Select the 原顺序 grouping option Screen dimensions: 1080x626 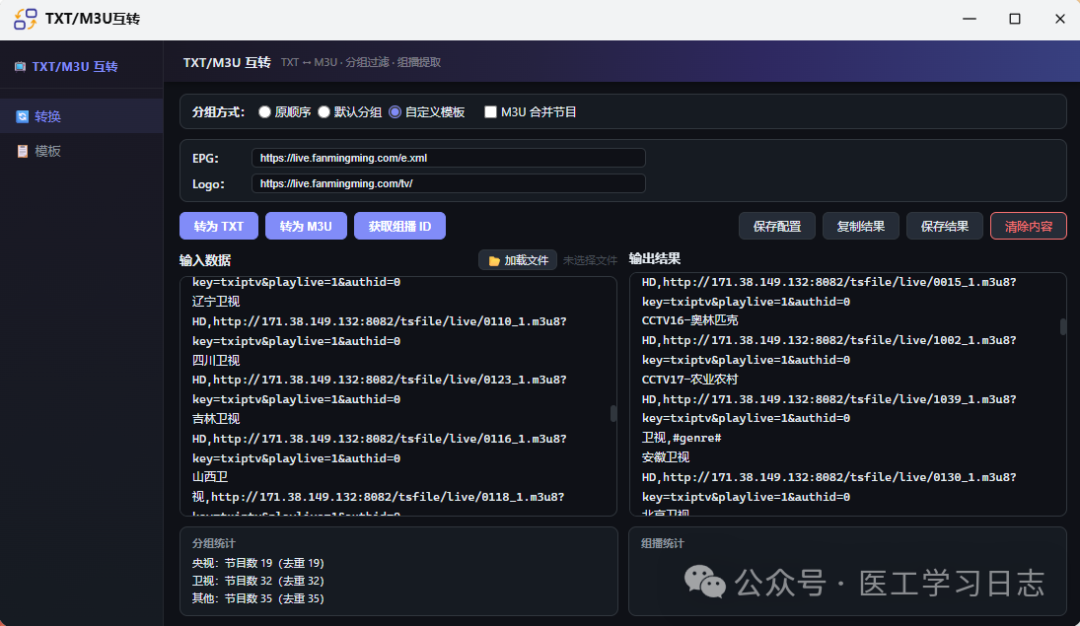pos(264,111)
